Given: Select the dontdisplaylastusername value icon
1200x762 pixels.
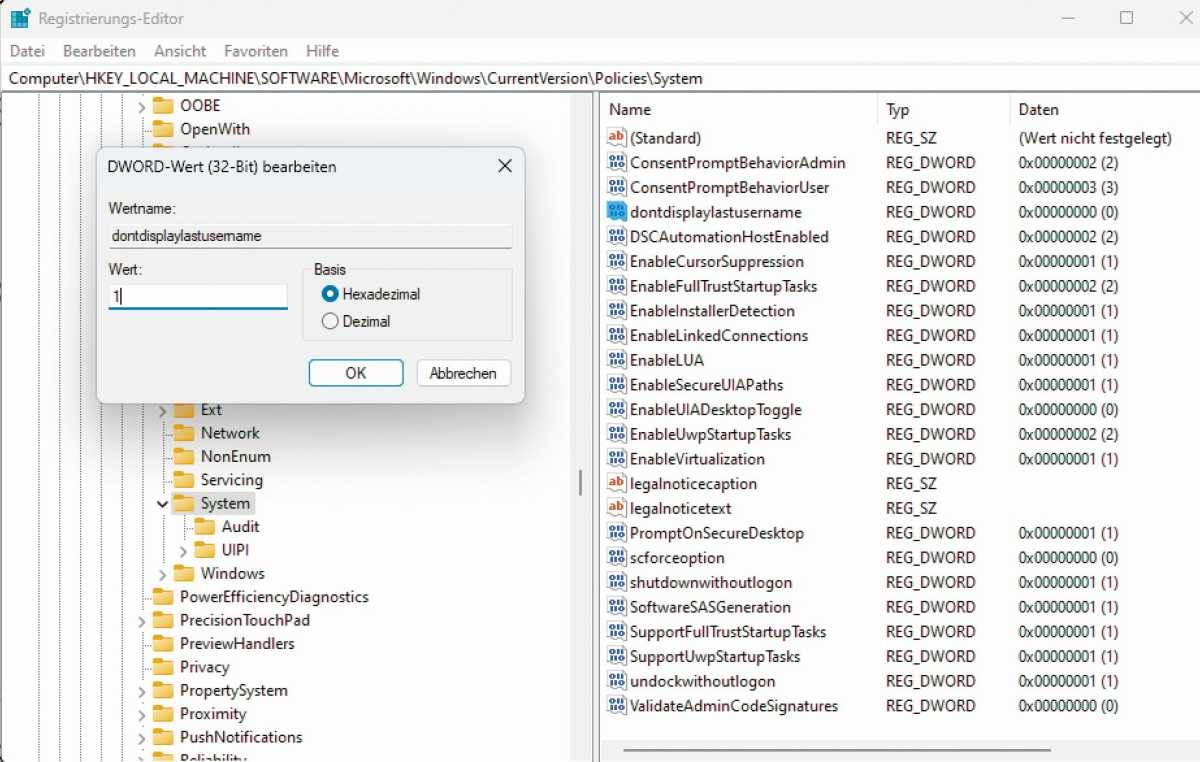Looking at the screenshot, I should (616, 212).
